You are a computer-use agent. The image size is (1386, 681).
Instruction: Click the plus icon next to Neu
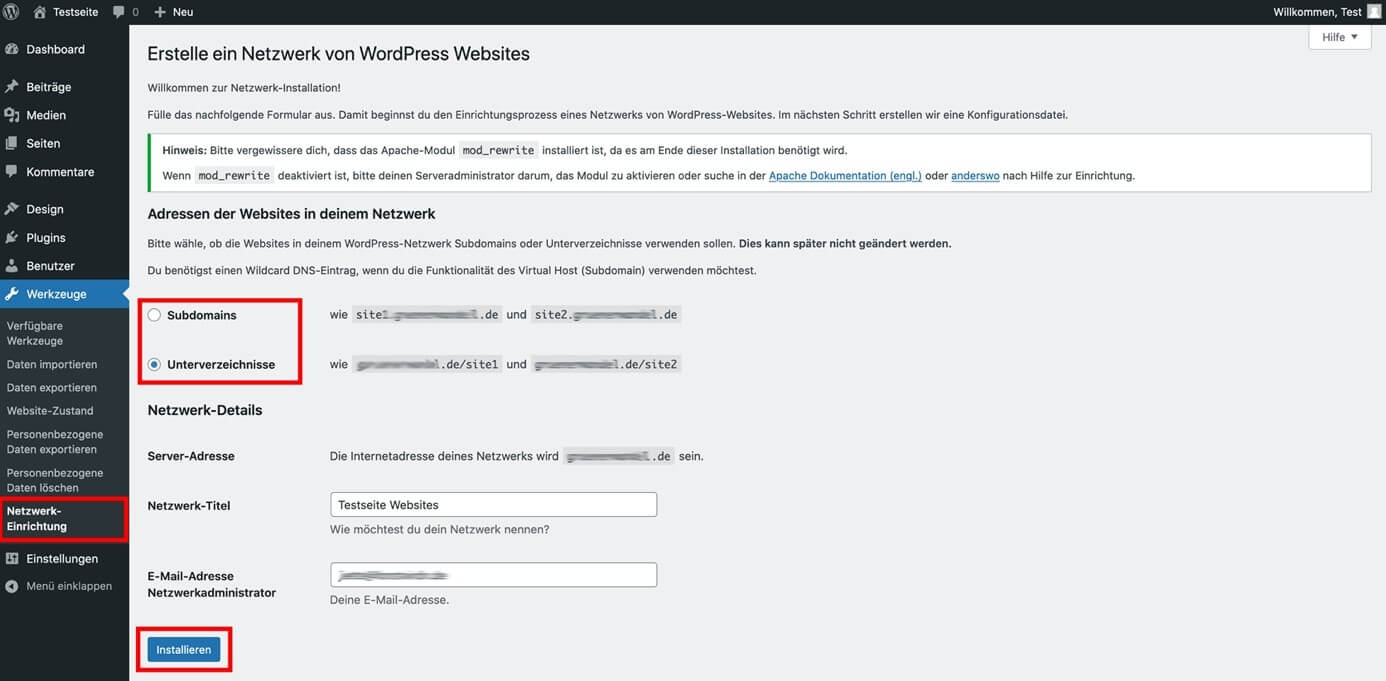(160, 12)
